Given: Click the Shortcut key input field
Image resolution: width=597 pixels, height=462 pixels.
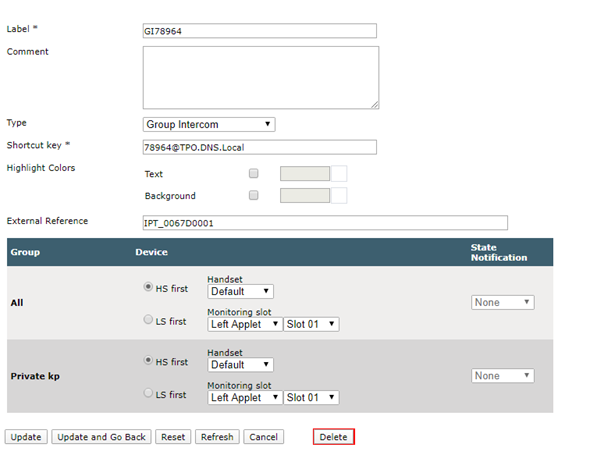Looking at the screenshot, I should pyautogui.click(x=260, y=147).
